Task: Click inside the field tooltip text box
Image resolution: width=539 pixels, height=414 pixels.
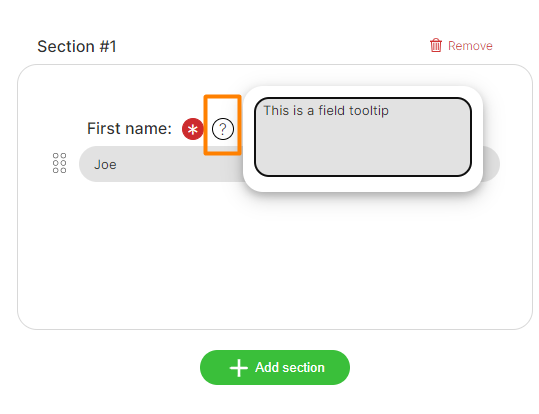Action: [363, 137]
